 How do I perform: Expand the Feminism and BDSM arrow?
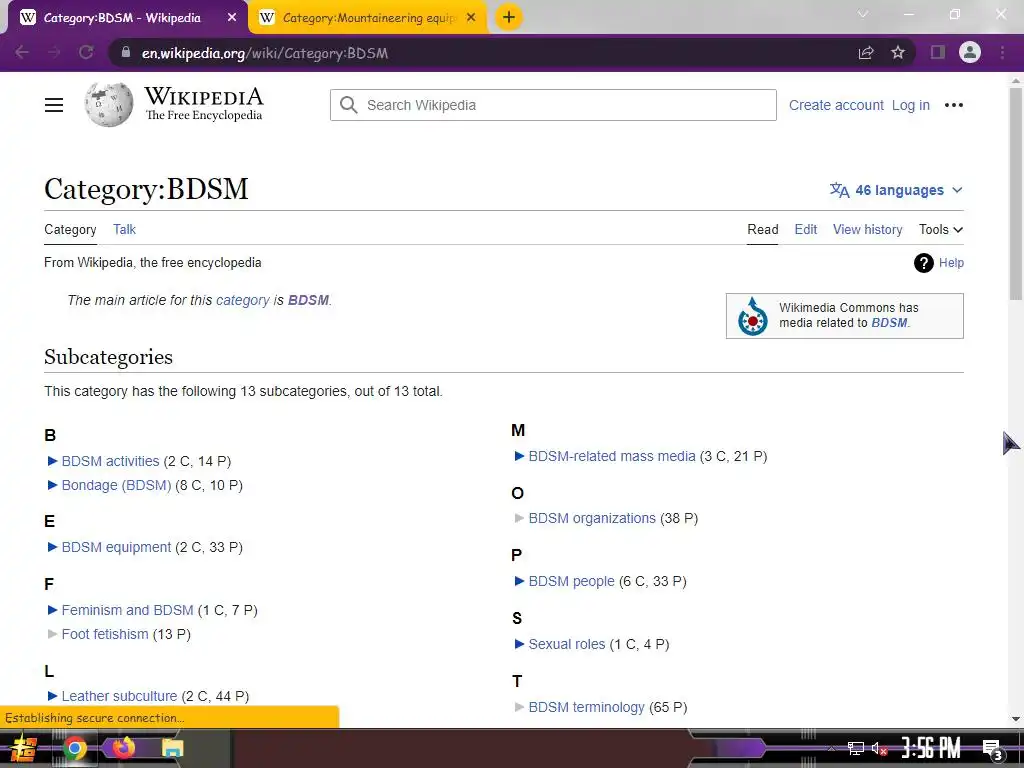[52, 610]
